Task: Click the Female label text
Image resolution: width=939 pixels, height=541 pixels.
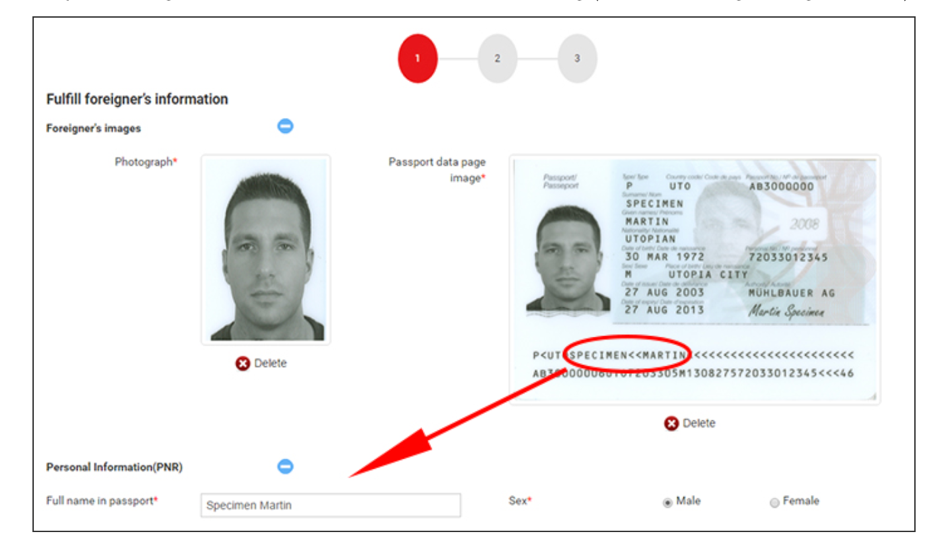Action: (x=801, y=501)
